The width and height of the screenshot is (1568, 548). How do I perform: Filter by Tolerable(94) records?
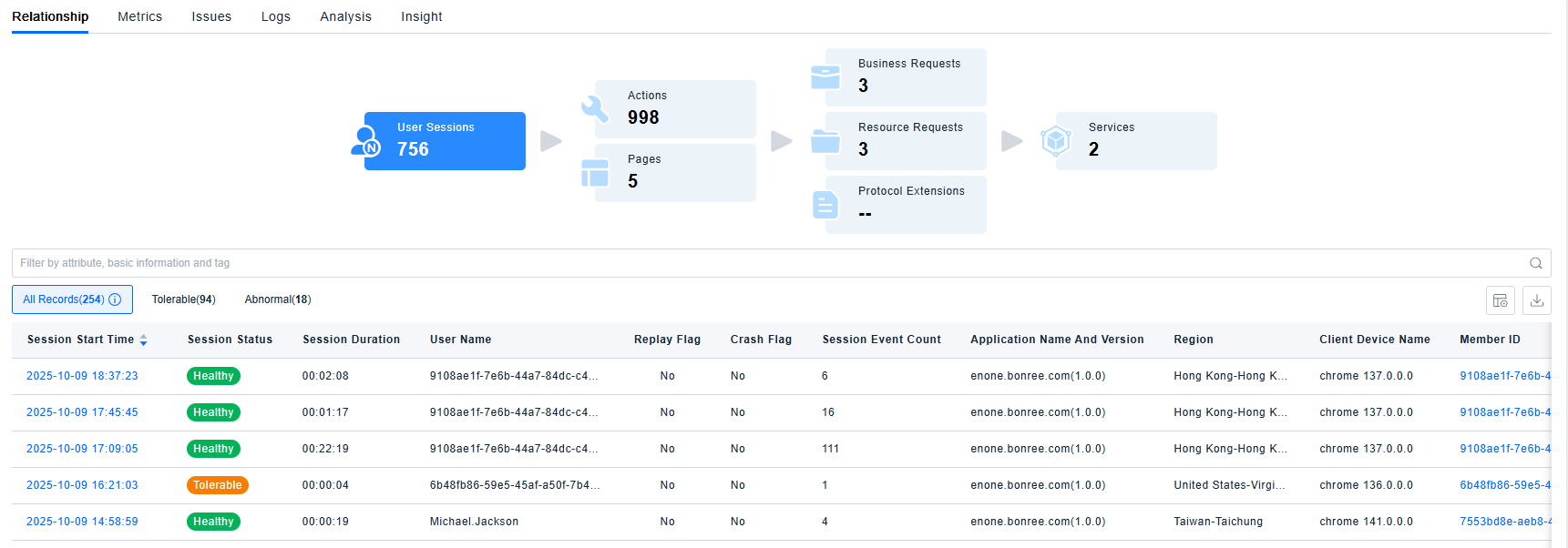(183, 299)
